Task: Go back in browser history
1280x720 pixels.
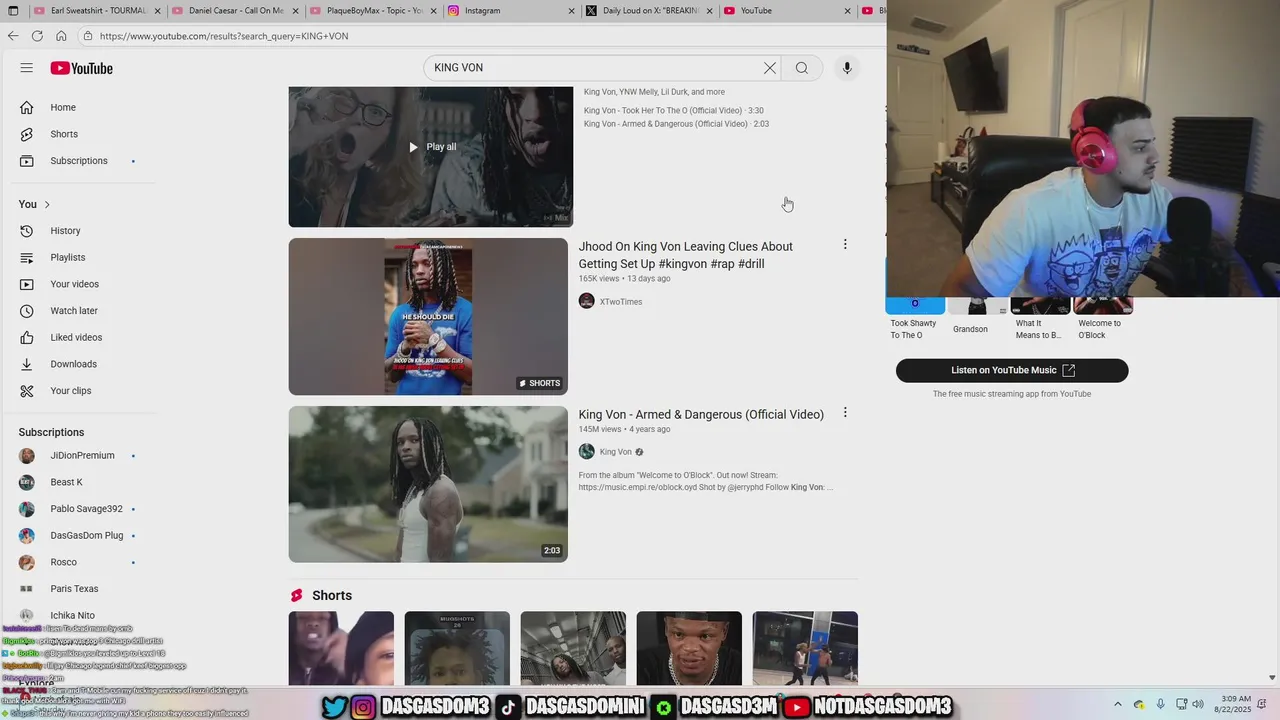Action: coord(13,36)
